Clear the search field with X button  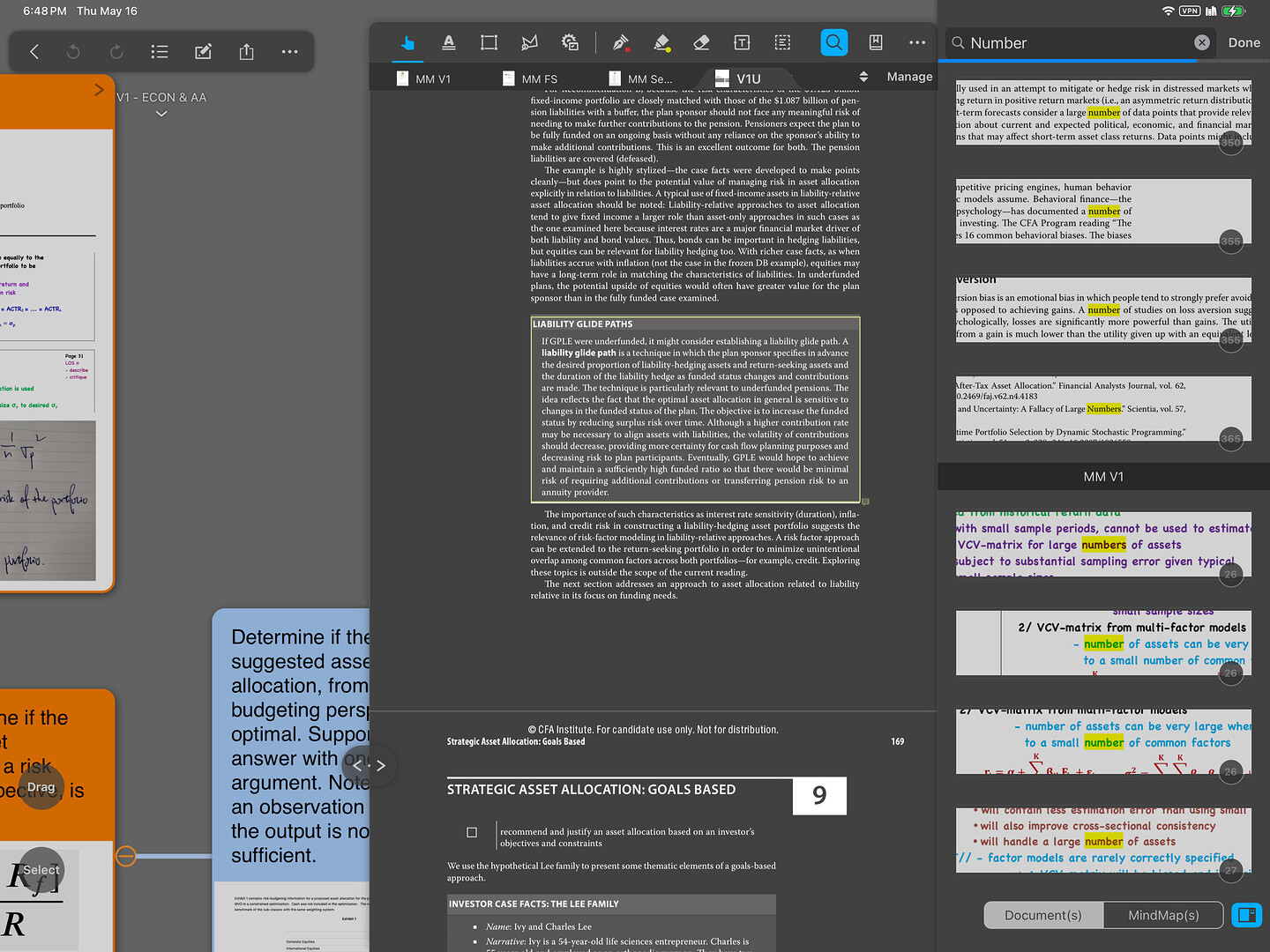click(1202, 42)
